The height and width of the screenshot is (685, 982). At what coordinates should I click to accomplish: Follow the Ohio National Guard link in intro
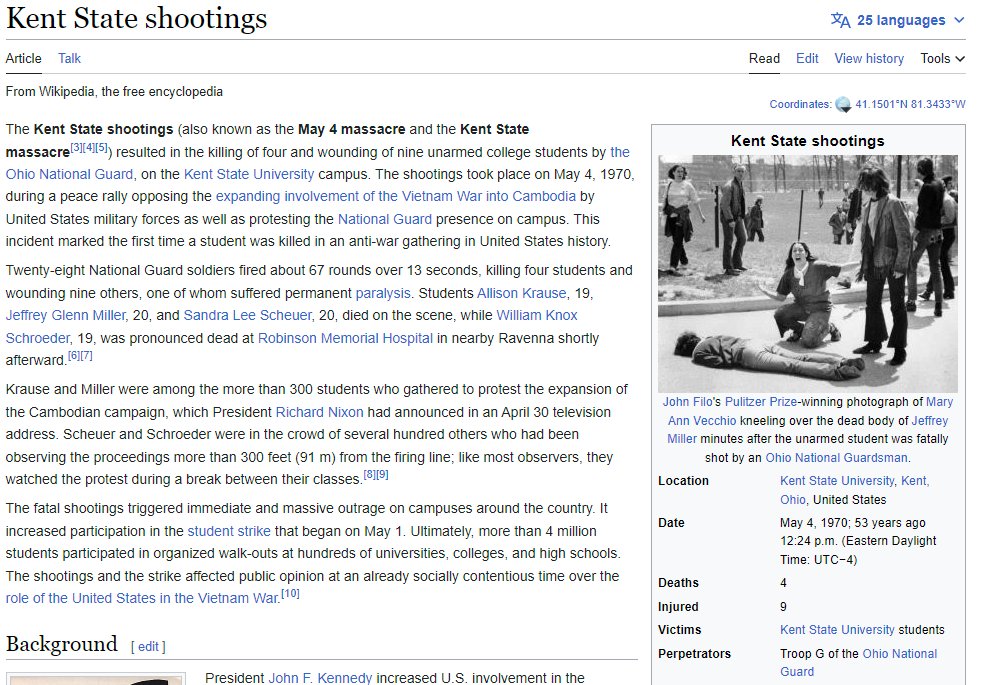(70, 174)
